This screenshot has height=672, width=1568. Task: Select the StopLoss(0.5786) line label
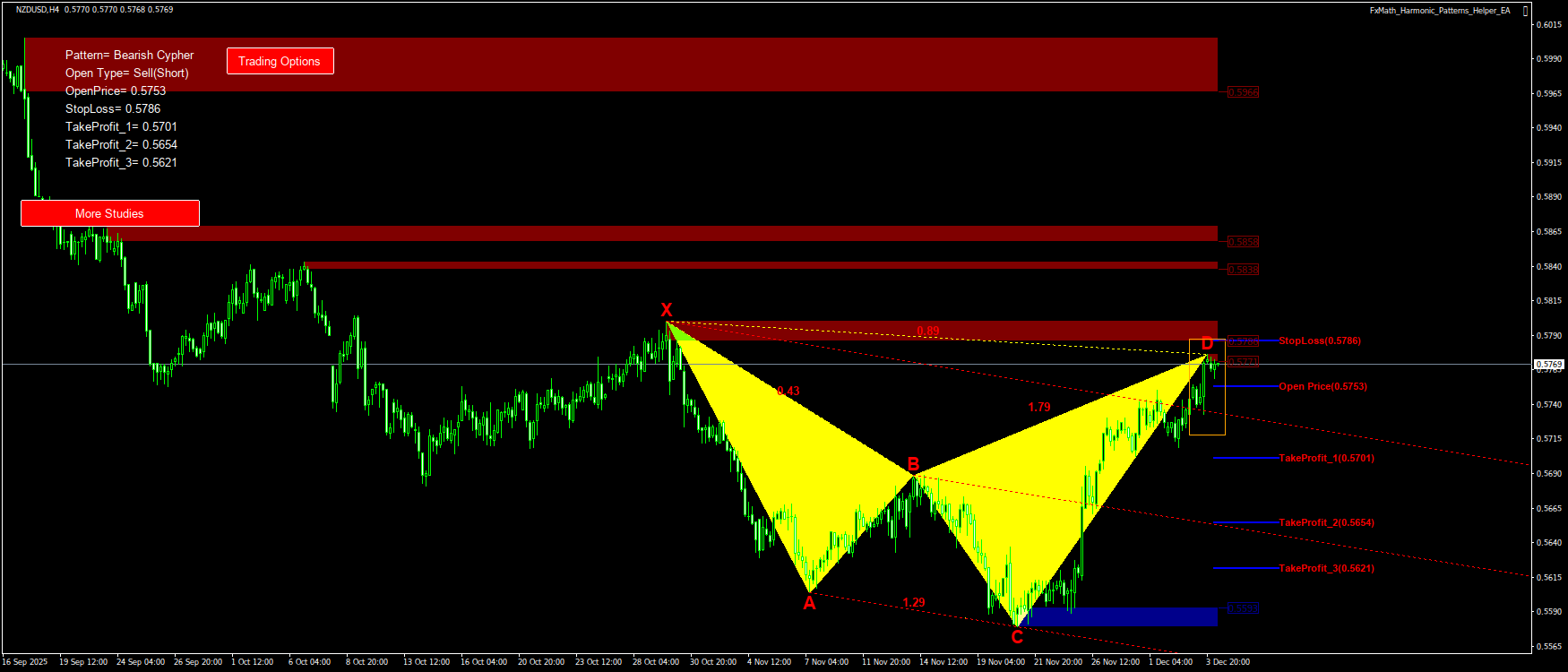(x=1320, y=340)
